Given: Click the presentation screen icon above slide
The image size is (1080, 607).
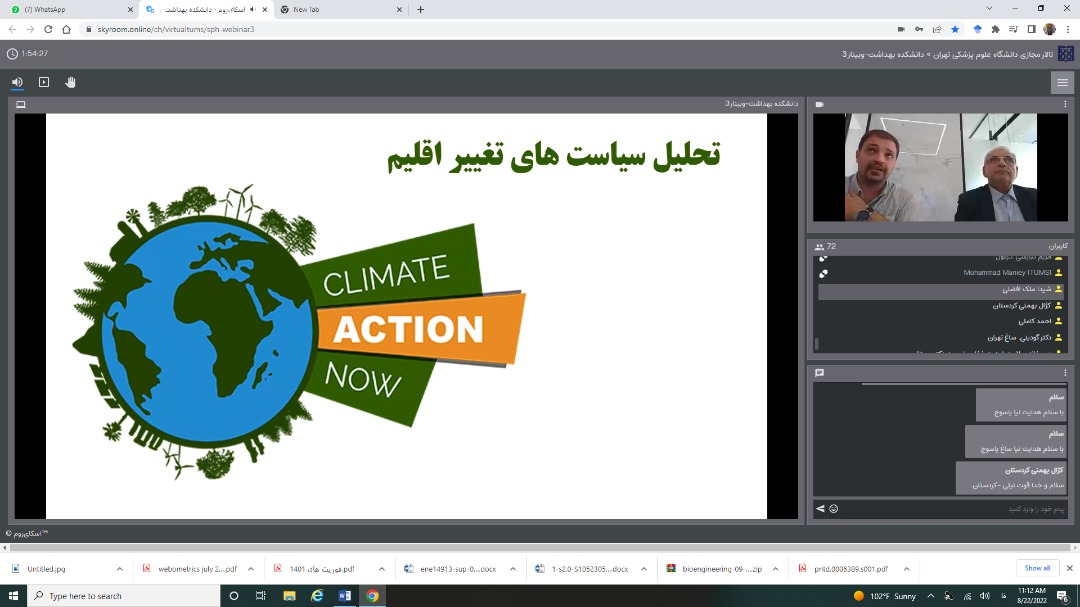Looking at the screenshot, I should point(21,104).
